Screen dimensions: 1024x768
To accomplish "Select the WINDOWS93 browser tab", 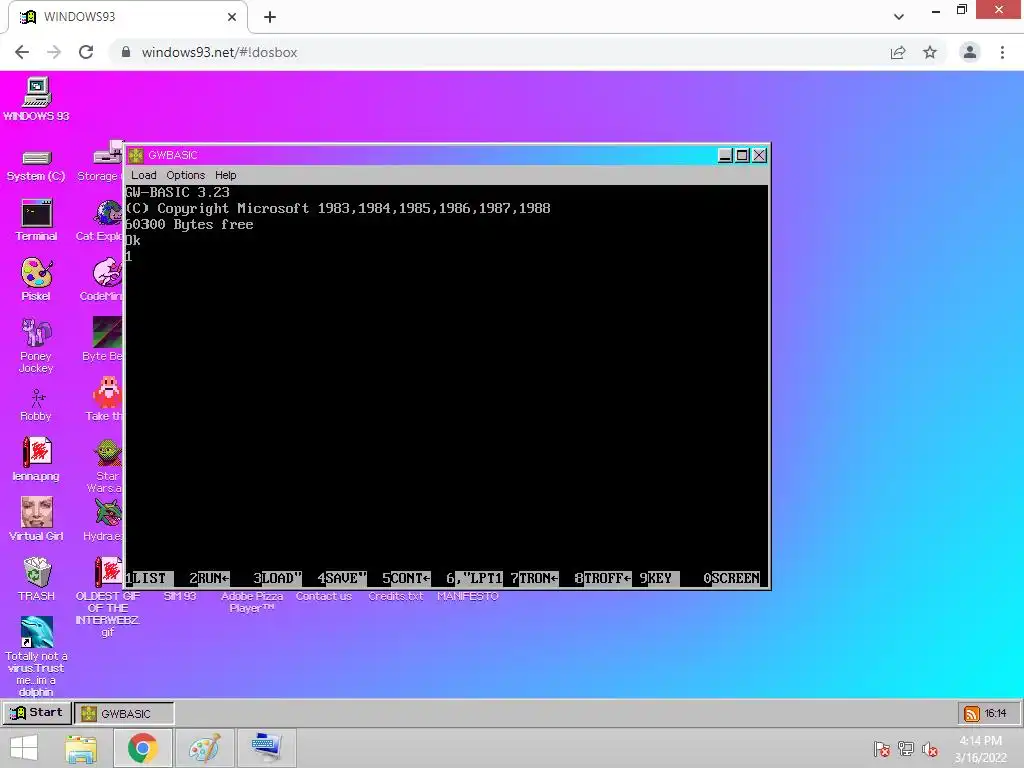I will pyautogui.click(x=128, y=17).
